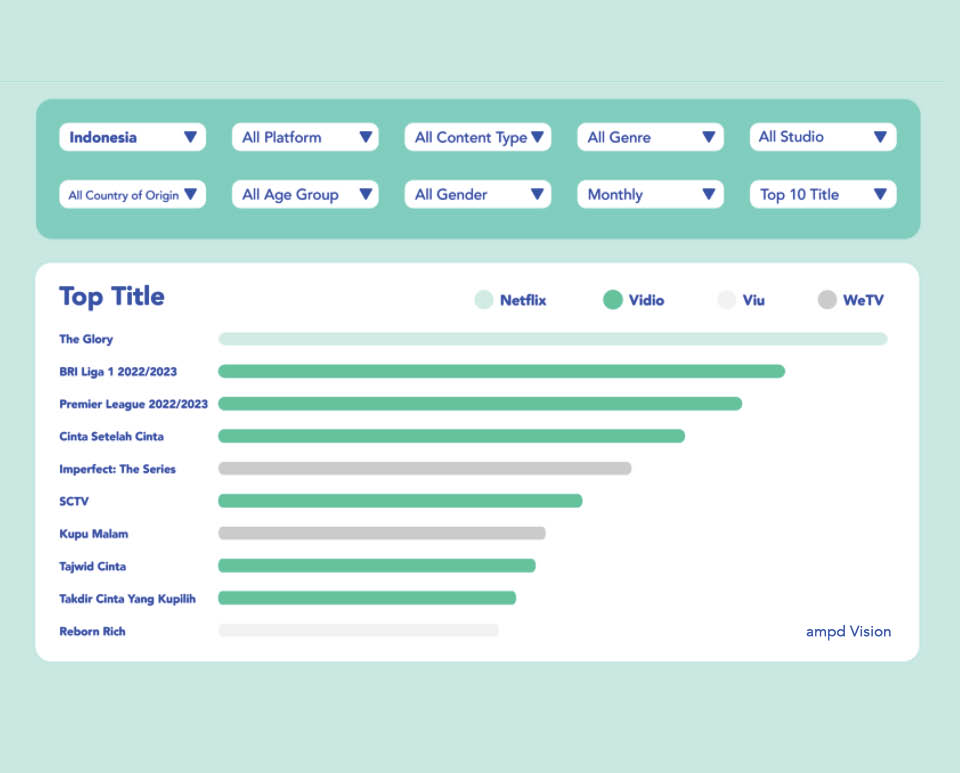
Task: Click the BRI Liga 1 2022/2023 bar
Action: click(x=501, y=372)
